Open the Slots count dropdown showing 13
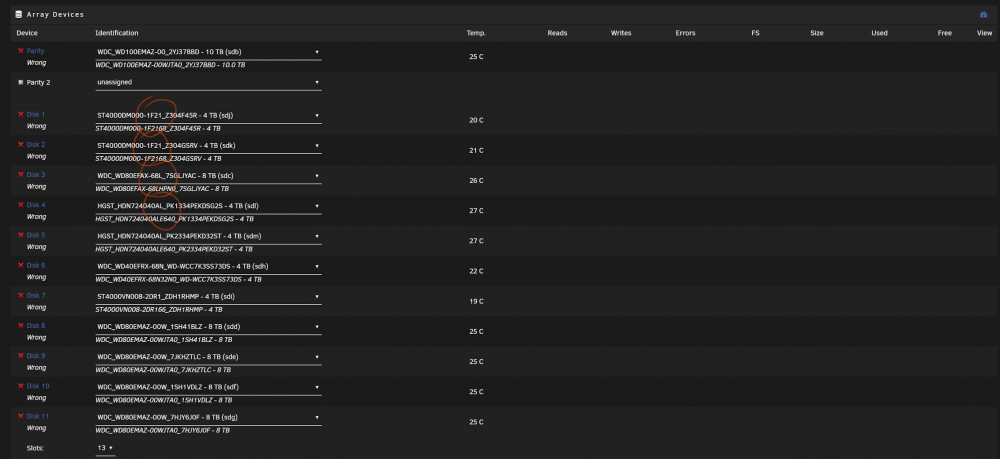 pos(105,448)
